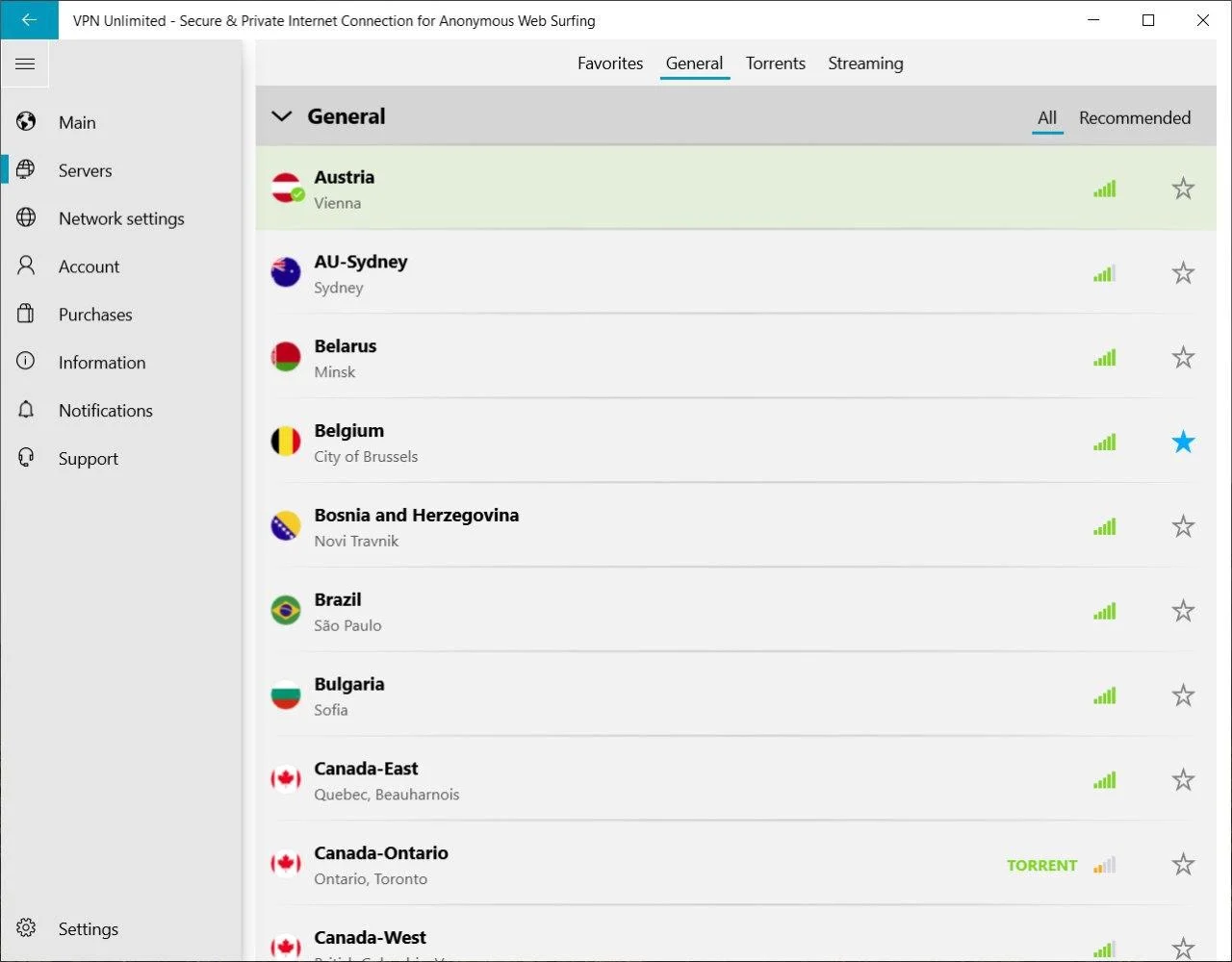Viewport: 1232px width, 962px height.
Task: Add Austria to favorites with star
Action: pyautogui.click(x=1183, y=189)
